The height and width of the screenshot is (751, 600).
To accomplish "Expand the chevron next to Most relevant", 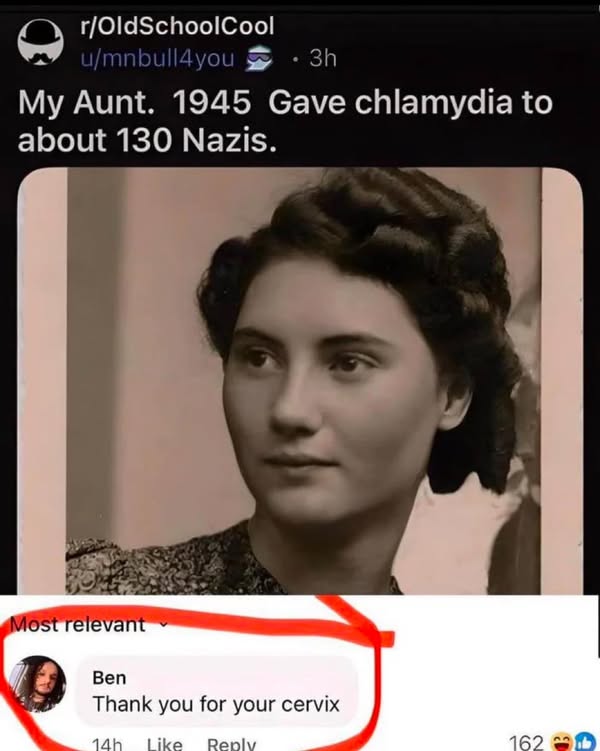I will (x=163, y=625).
